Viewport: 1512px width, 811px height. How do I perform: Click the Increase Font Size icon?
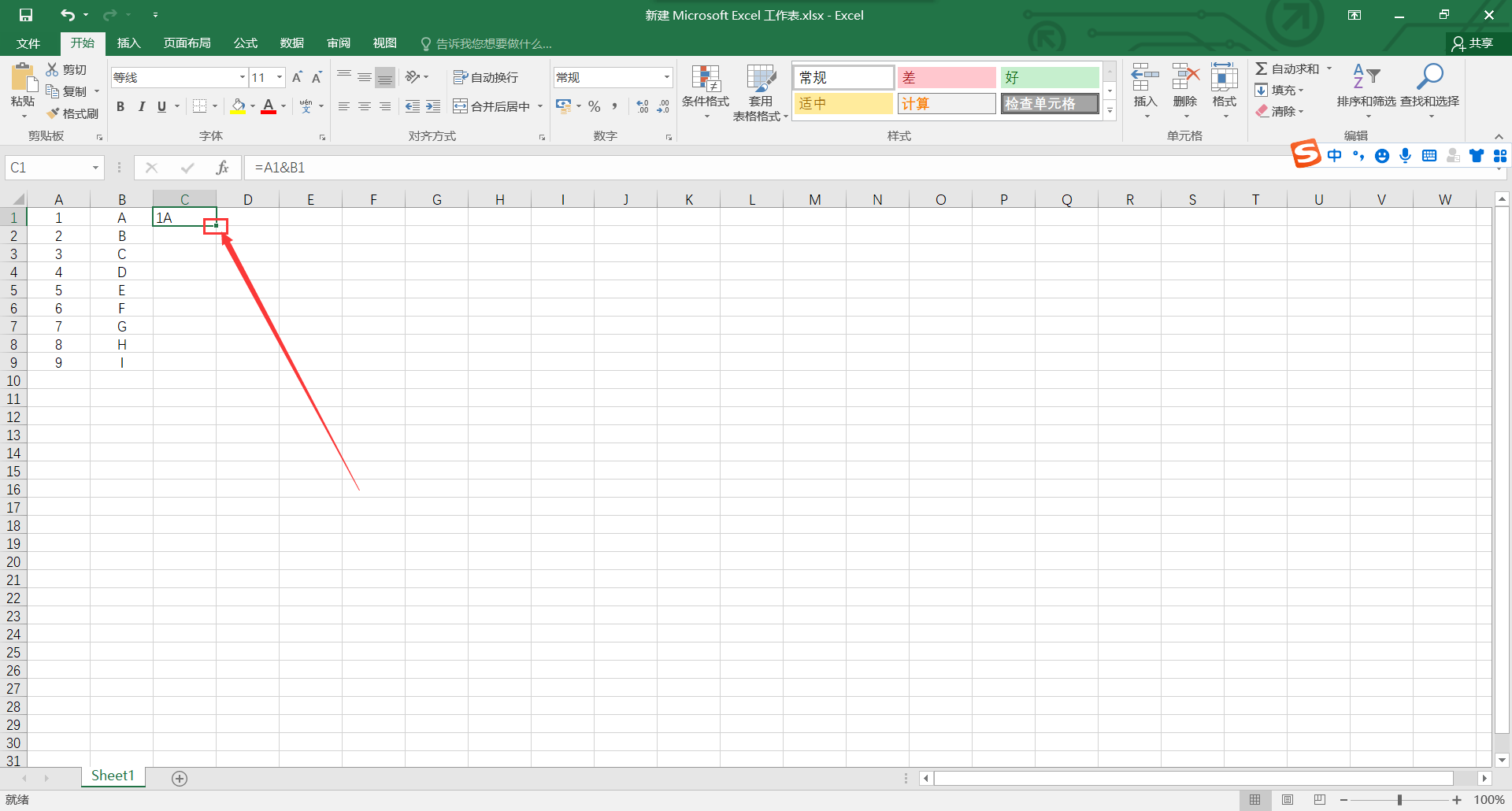coord(297,77)
